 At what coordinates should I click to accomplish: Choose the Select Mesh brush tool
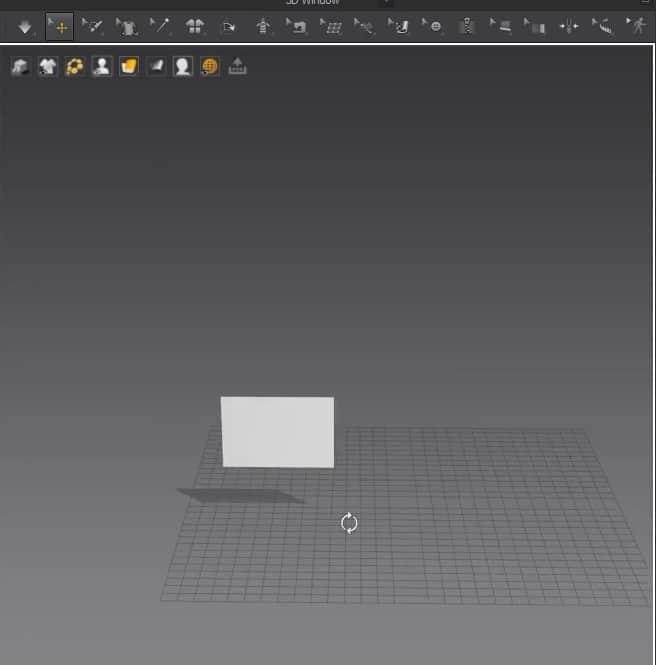(x=92, y=26)
